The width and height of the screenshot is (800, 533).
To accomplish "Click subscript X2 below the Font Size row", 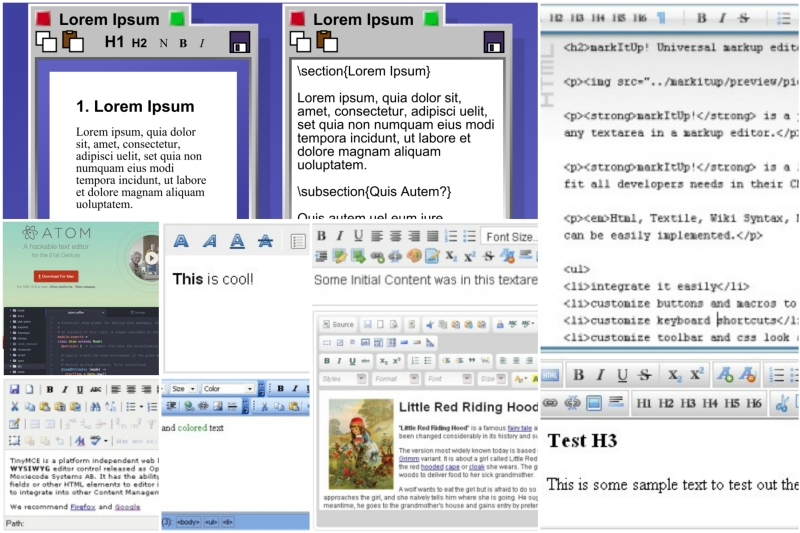I will coord(451,256).
